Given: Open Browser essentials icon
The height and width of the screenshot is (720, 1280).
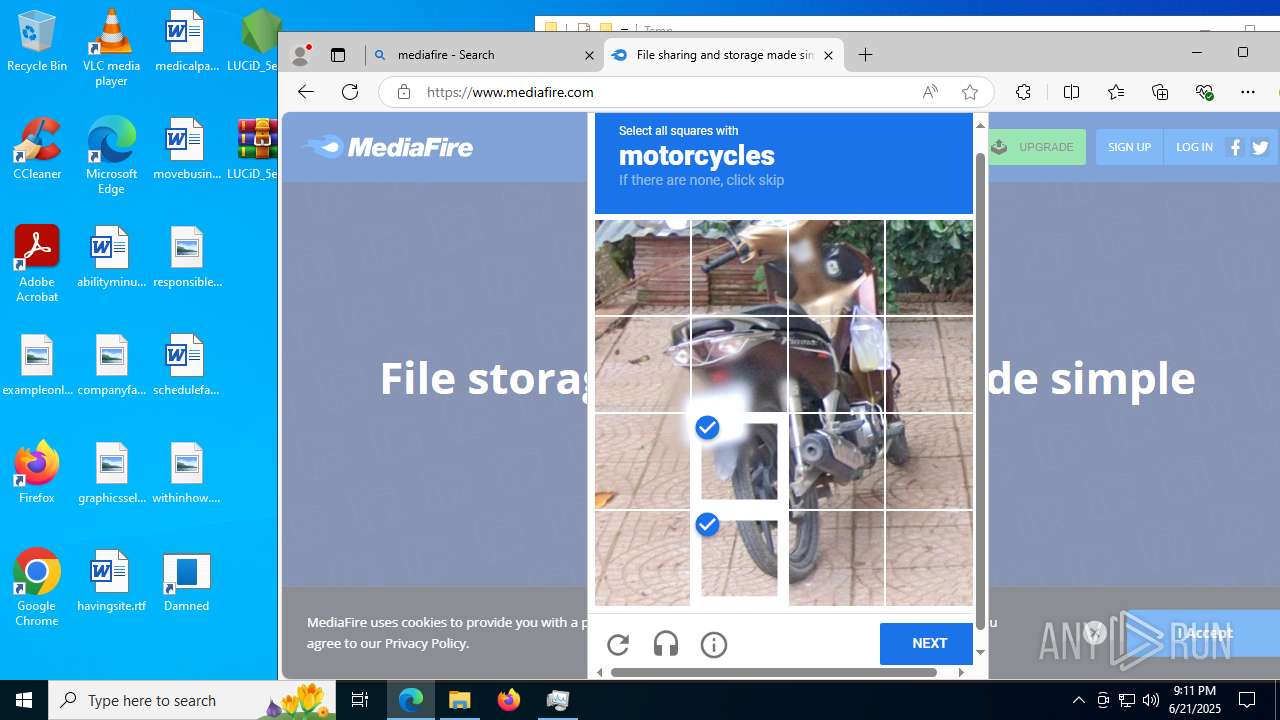Looking at the screenshot, I should click(x=1204, y=92).
